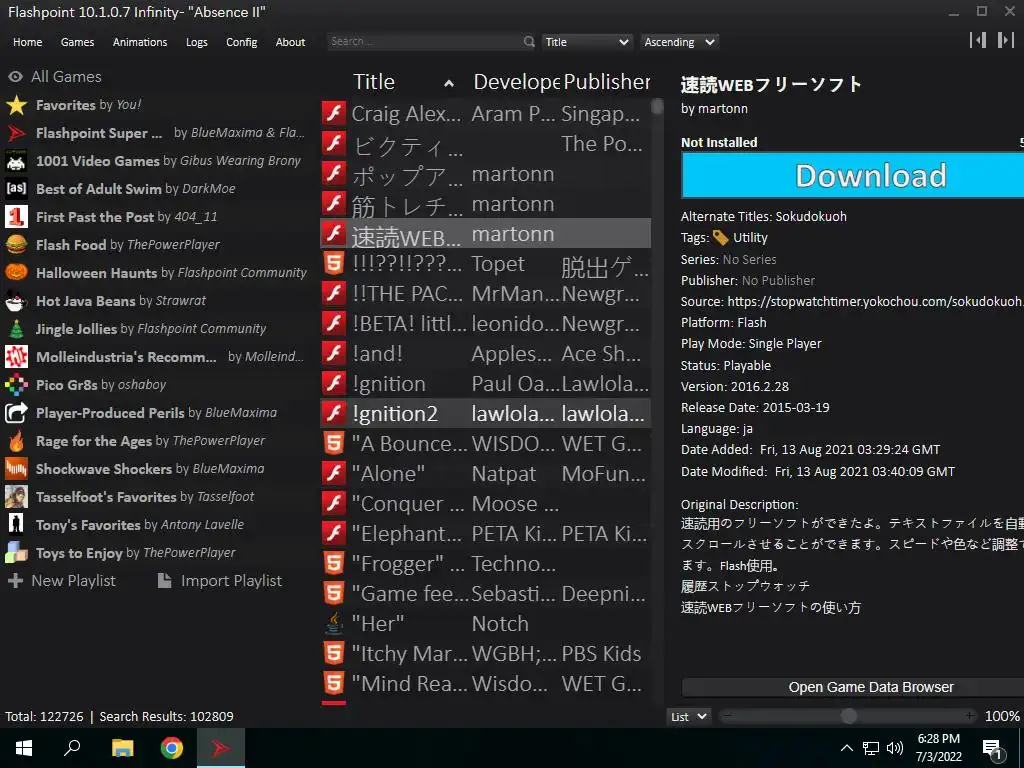Open the About page
Screen dimensions: 1024x768
point(290,42)
